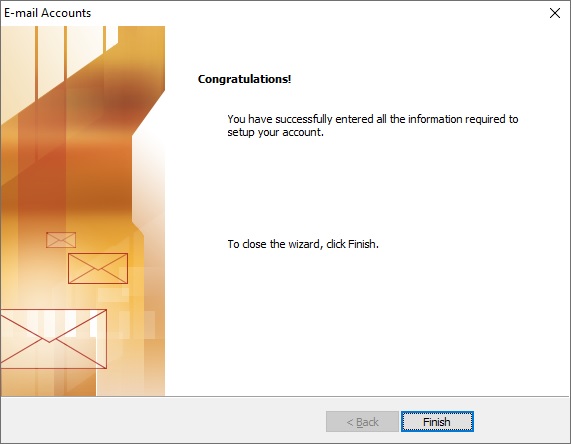This screenshot has height=444, width=571.
Task: Click blank white area above the Congratulations heading
Action: pyautogui.click(x=364, y=49)
